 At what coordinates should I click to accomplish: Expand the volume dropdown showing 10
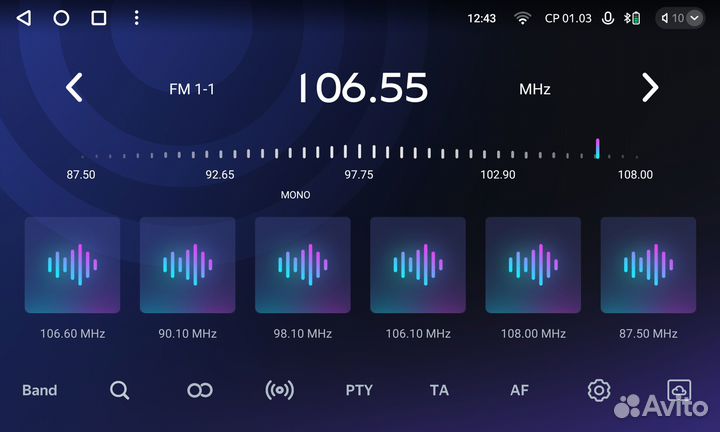pyautogui.click(x=680, y=18)
